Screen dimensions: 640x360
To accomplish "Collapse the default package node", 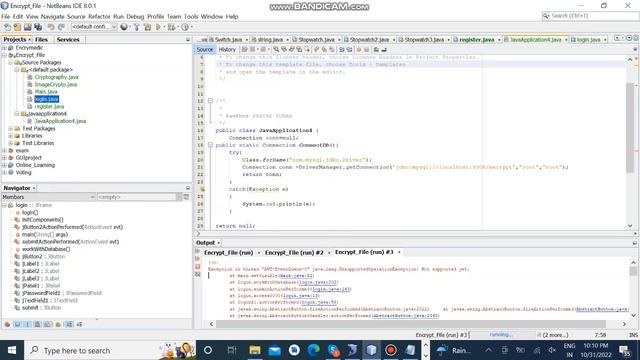I will tap(17, 70).
